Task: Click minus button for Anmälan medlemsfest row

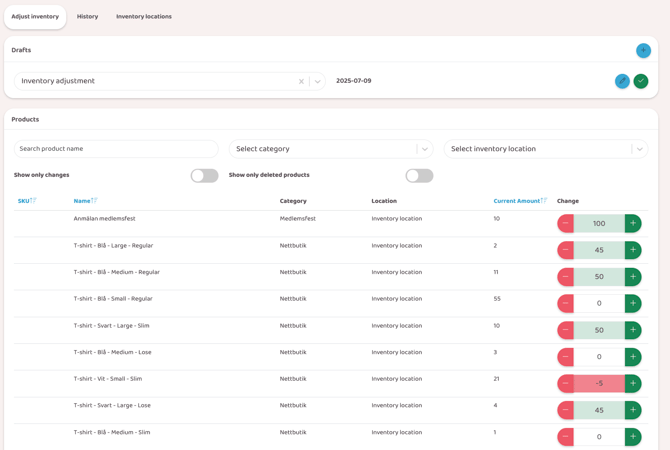Action: (565, 224)
